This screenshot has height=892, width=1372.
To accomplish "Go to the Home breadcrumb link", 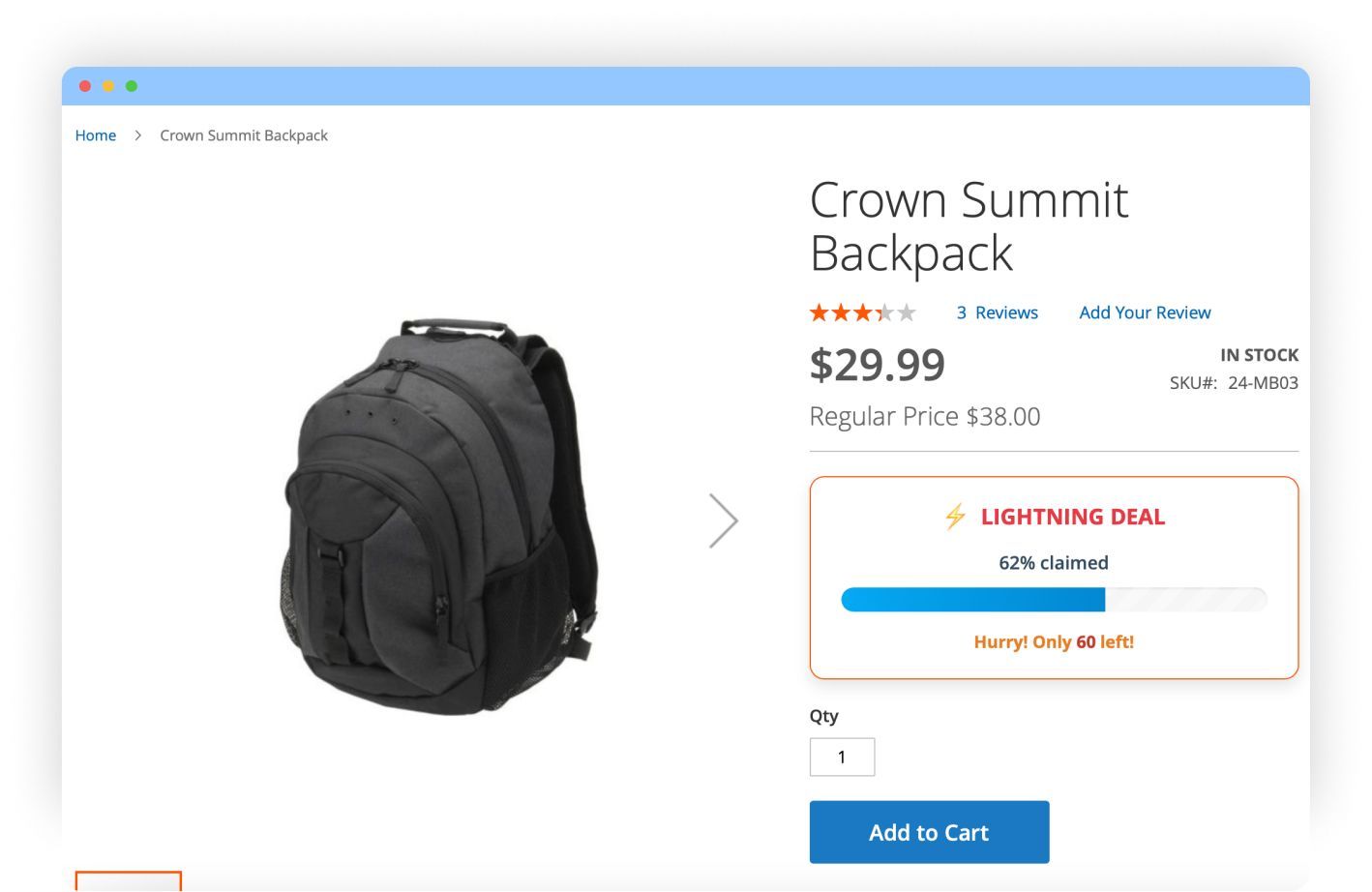I will (96, 135).
